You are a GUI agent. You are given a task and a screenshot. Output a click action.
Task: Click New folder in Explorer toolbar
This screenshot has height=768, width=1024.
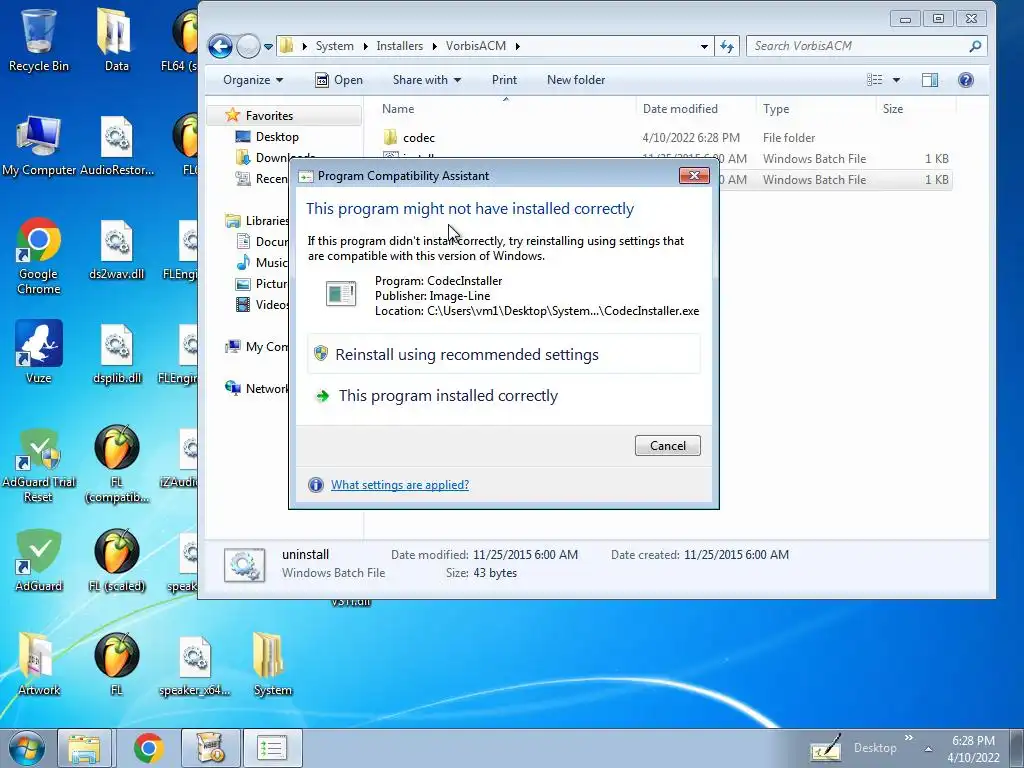576,80
